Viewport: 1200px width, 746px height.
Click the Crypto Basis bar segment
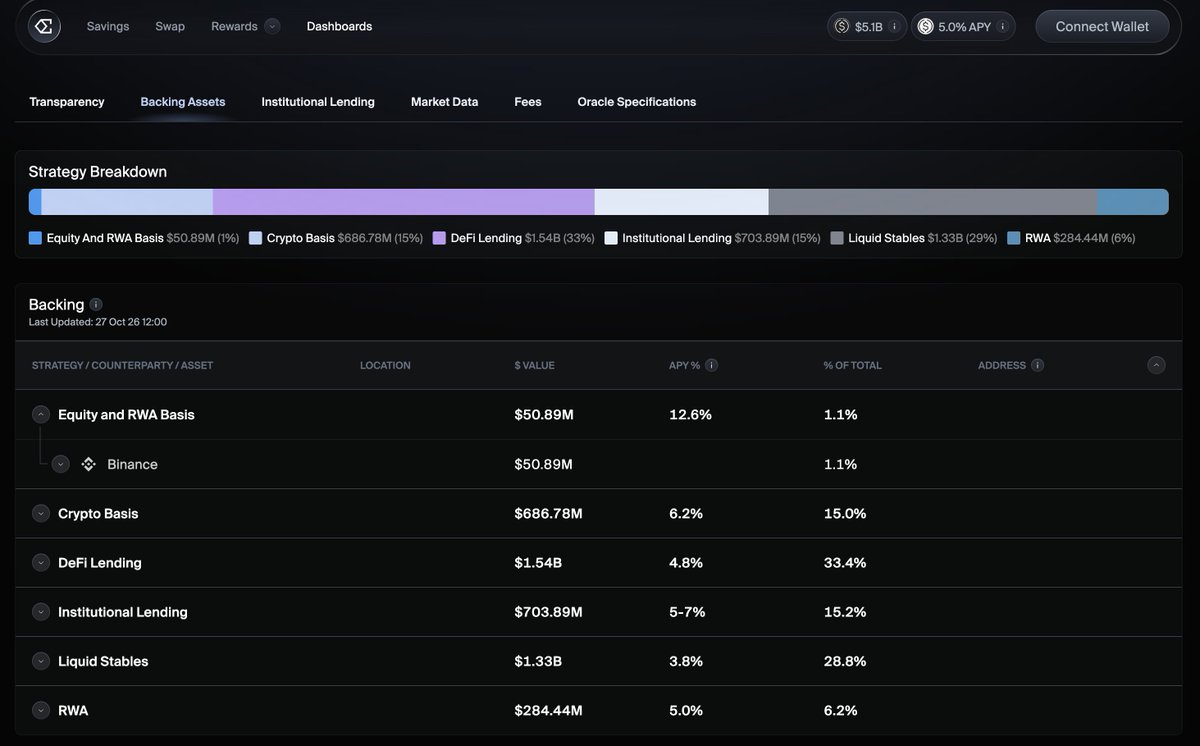click(x=127, y=202)
